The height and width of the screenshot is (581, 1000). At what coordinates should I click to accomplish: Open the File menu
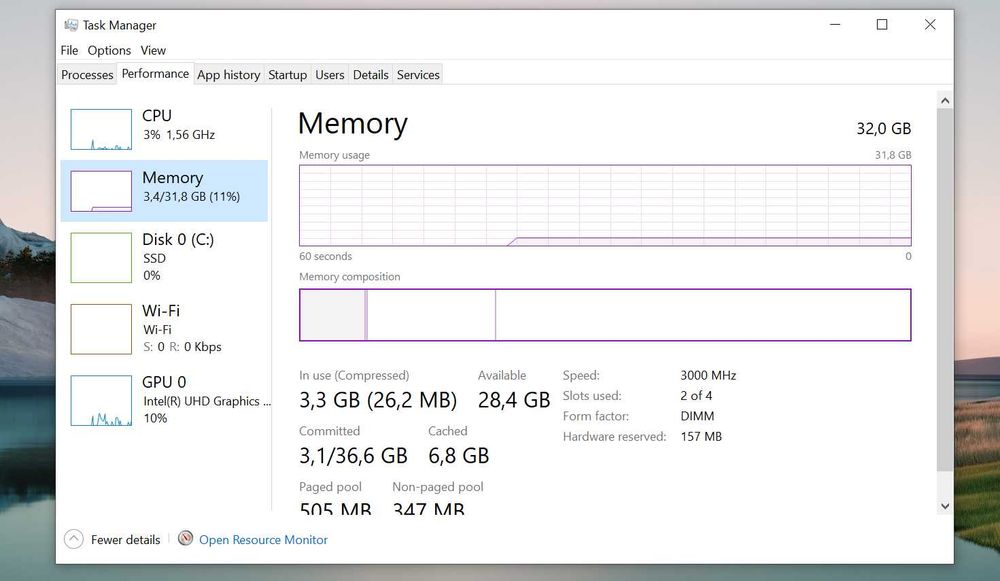(x=69, y=50)
